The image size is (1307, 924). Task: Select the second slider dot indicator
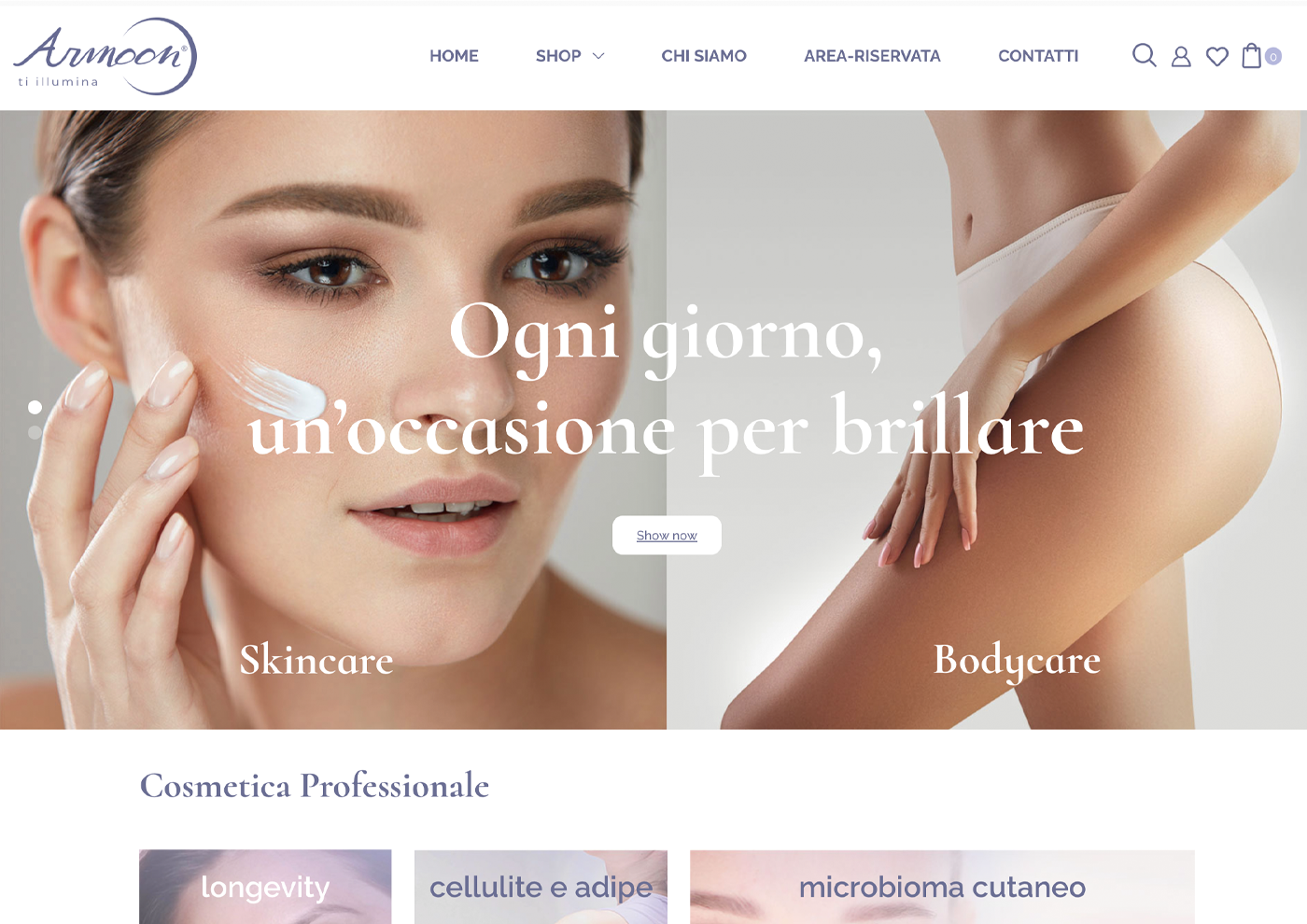(x=35, y=432)
